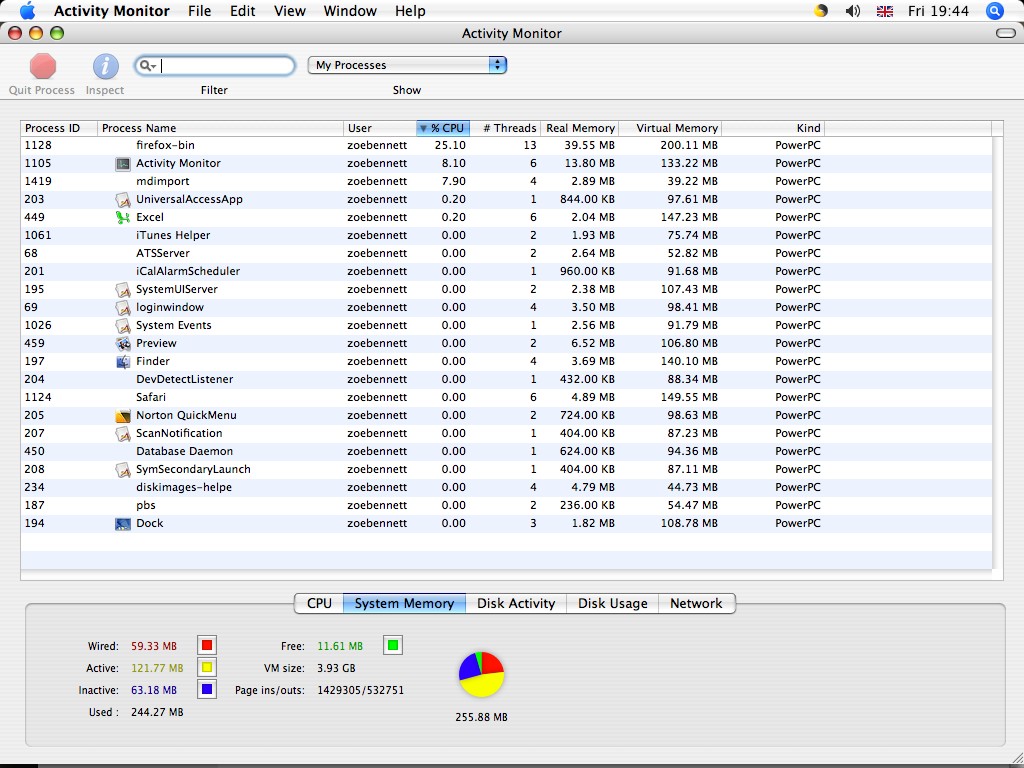The width and height of the screenshot is (1024, 768).
Task: Sort by Virtual Memory column header
Action: (670, 128)
